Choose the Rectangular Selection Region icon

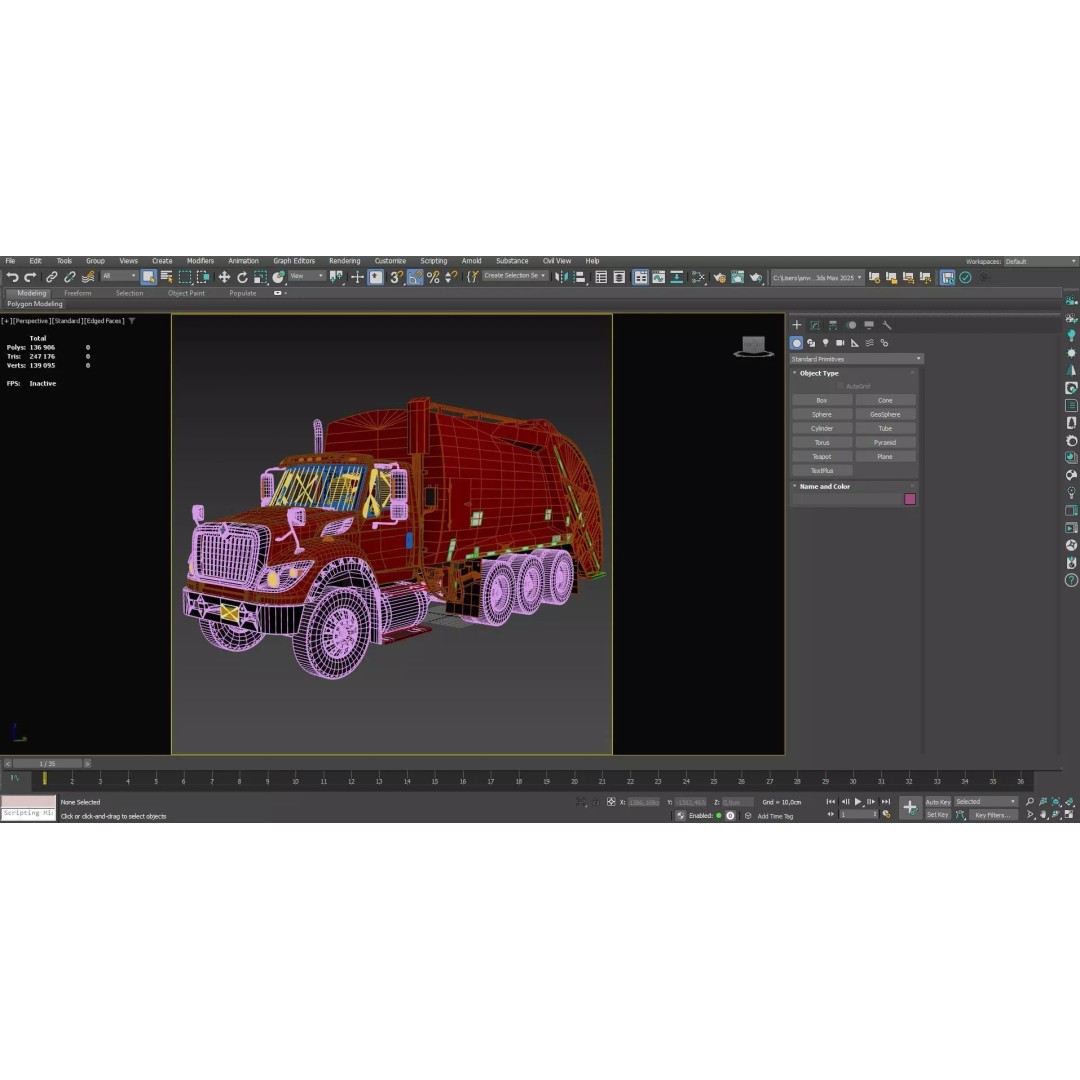point(185,277)
